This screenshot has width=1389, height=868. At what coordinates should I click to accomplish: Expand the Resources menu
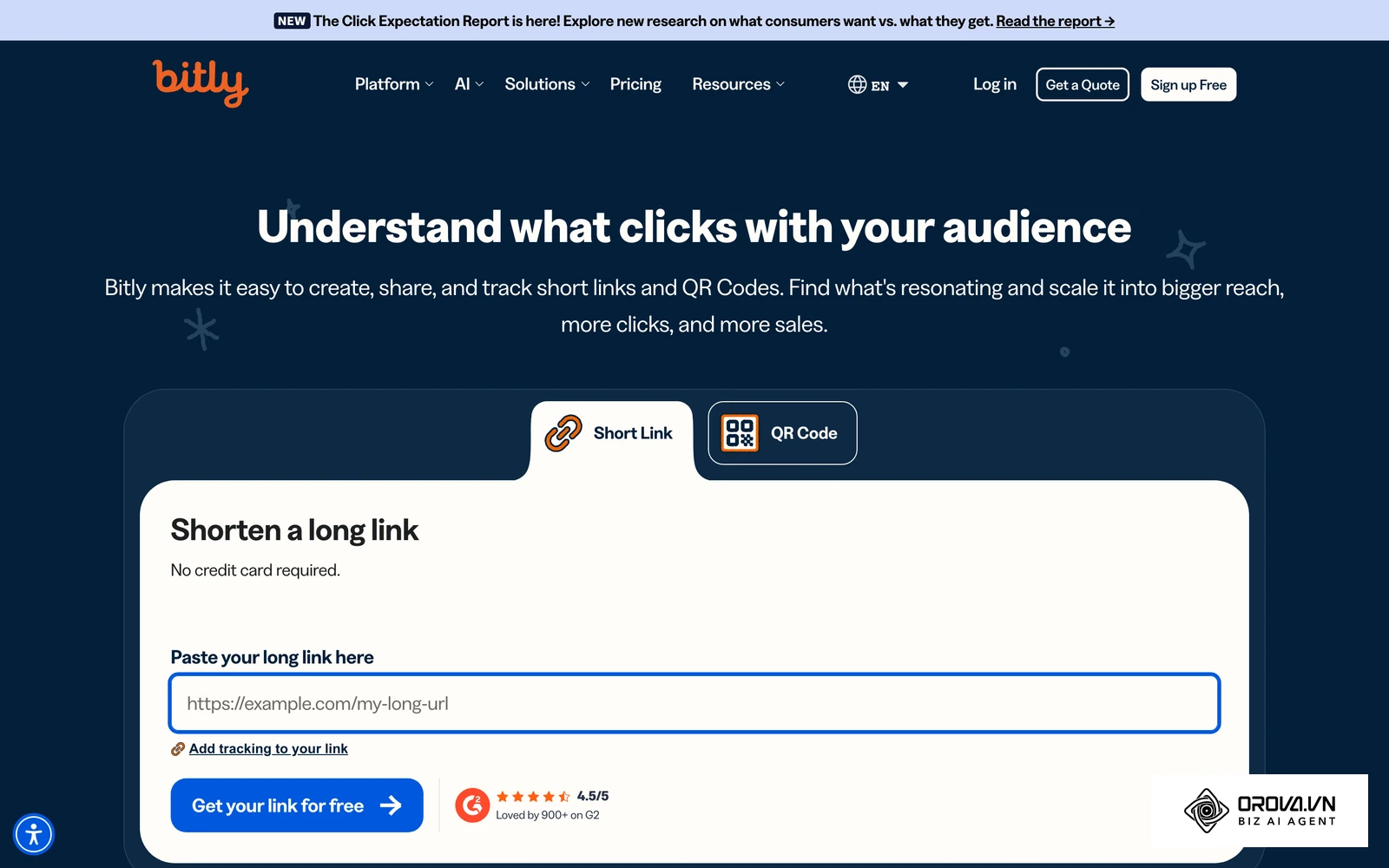738,84
